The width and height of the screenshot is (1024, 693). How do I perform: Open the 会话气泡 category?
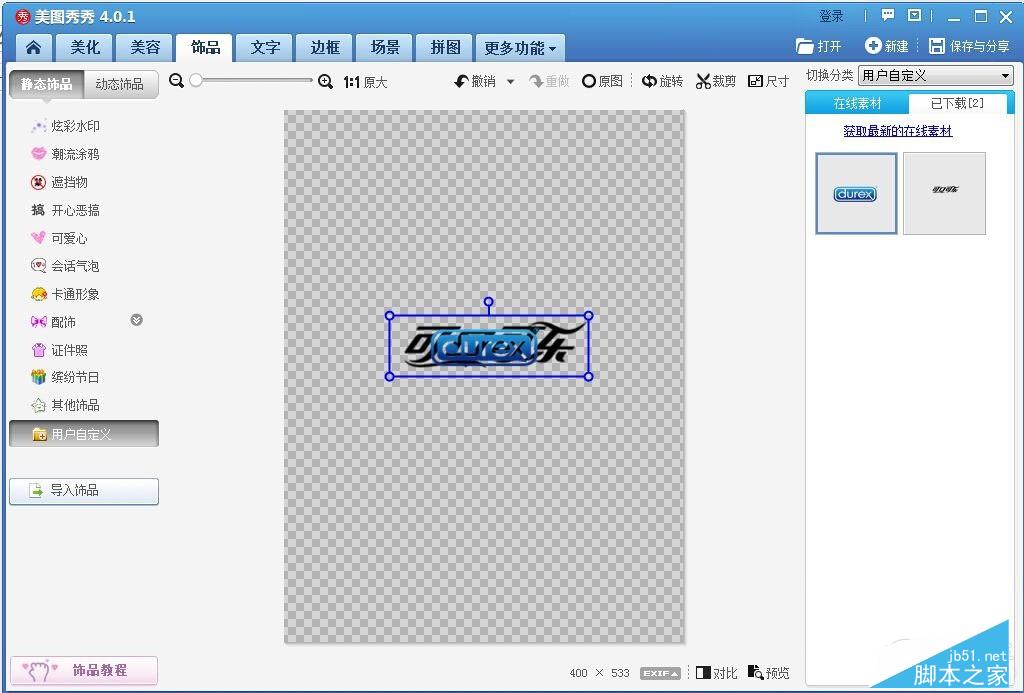(66, 266)
